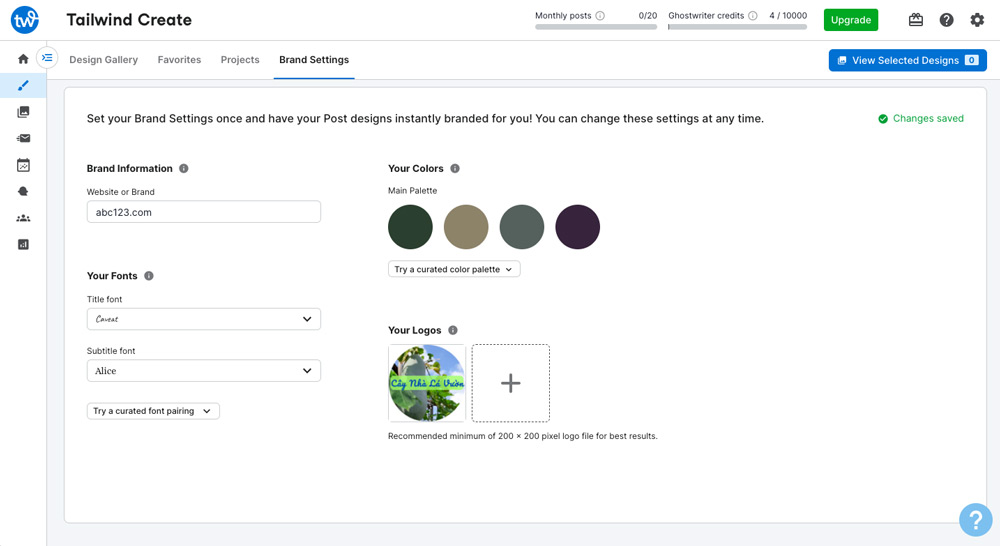Image resolution: width=1000 pixels, height=546 pixels.
Task: Open the floating help chat bubble
Action: click(976, 520)
